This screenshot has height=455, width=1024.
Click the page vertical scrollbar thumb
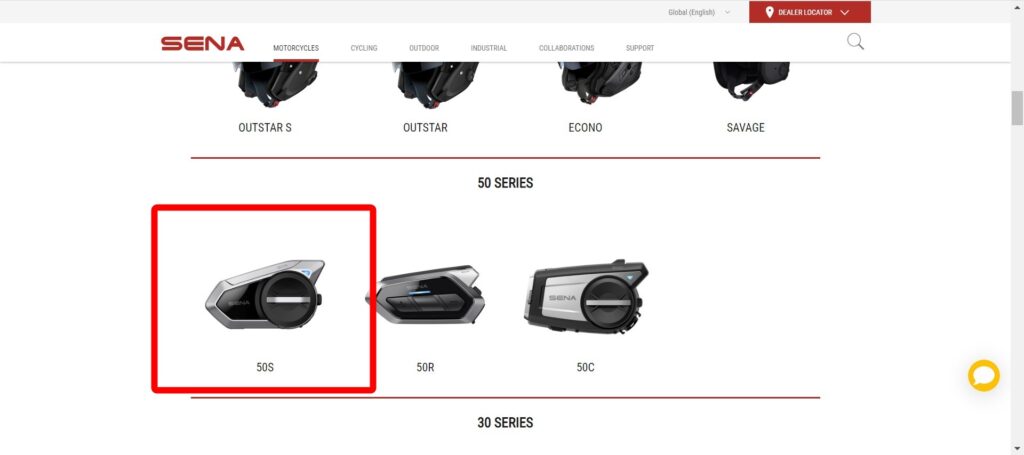(1017, 108)
